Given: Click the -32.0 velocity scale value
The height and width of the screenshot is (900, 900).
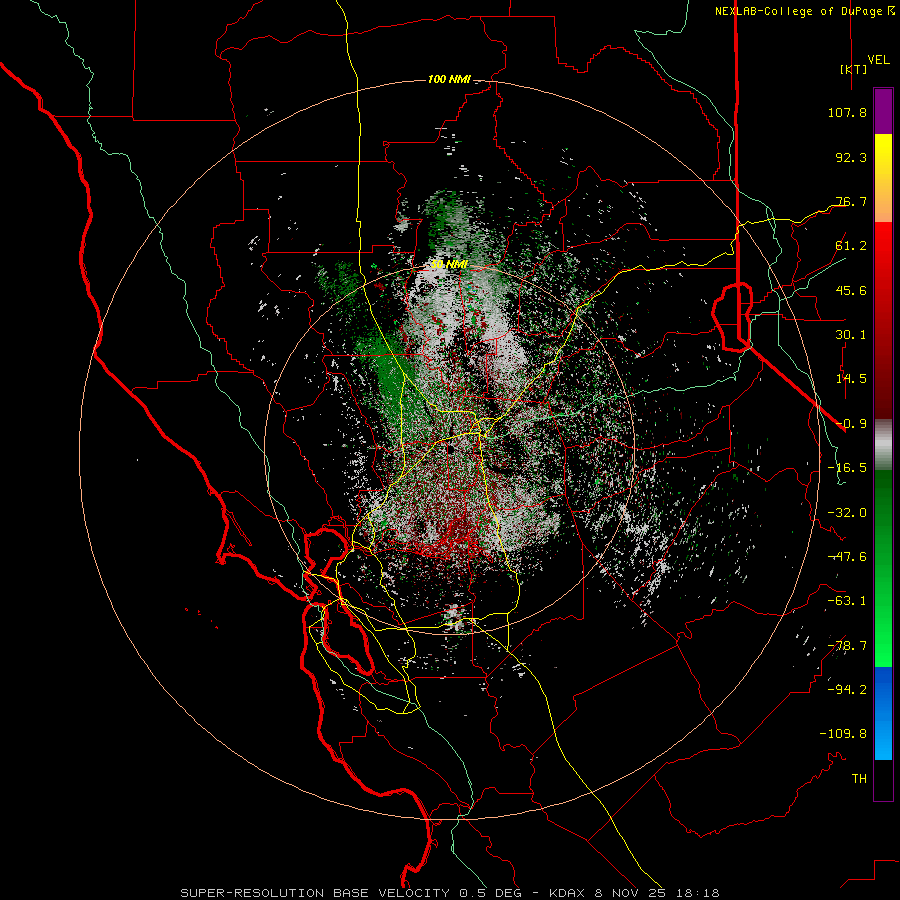Looking at the screenshot, I should point(847,513).
